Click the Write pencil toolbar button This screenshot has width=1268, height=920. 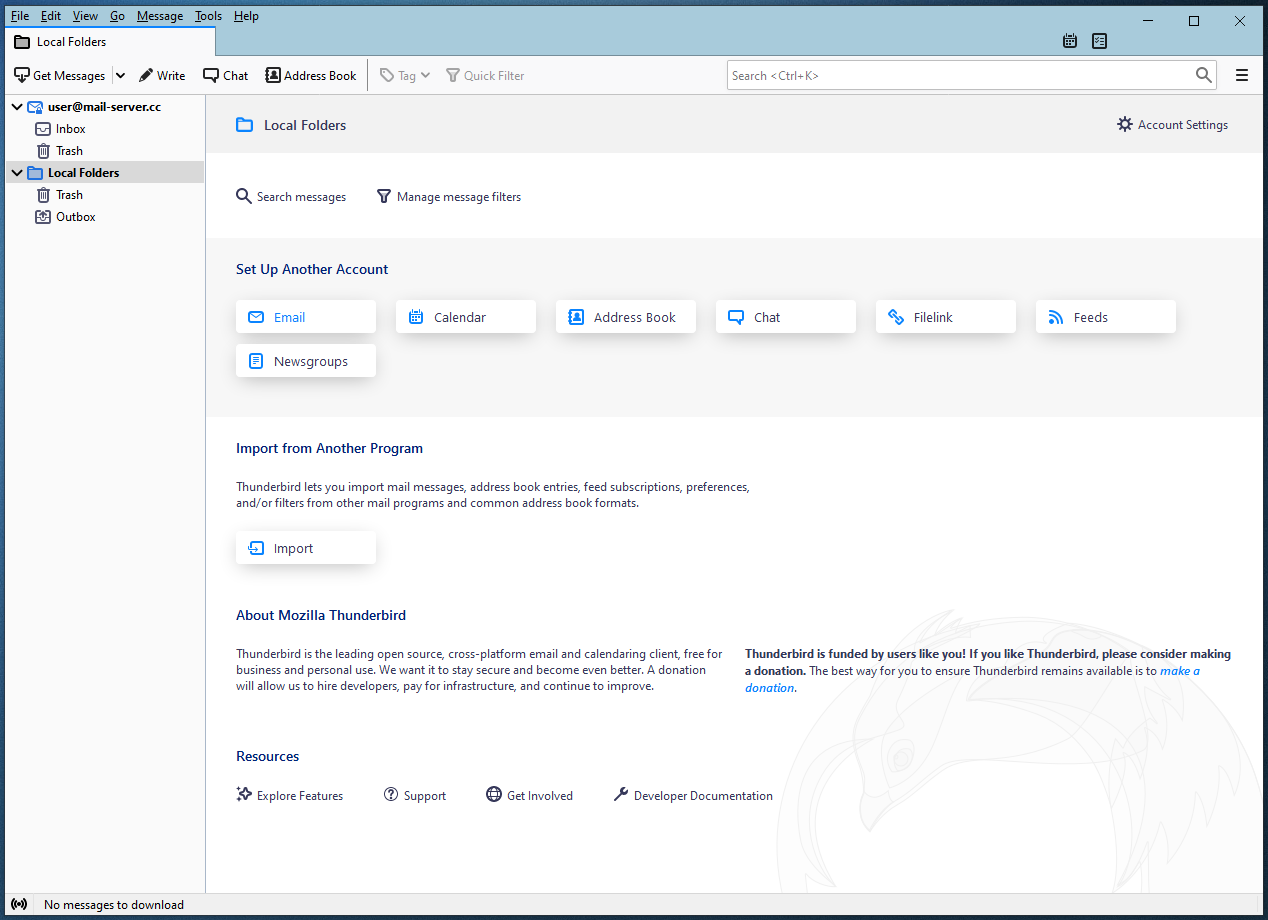[162, 75]
